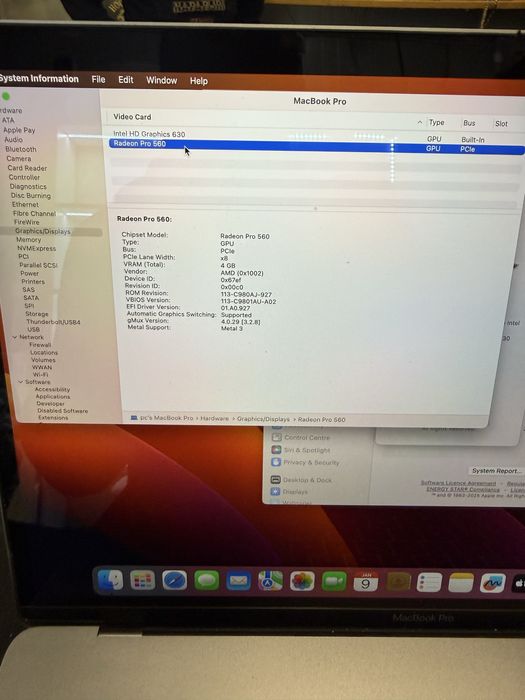Select the Intel HD Graphics 630 row
The image size is (525, 700).
click(317, 135)
